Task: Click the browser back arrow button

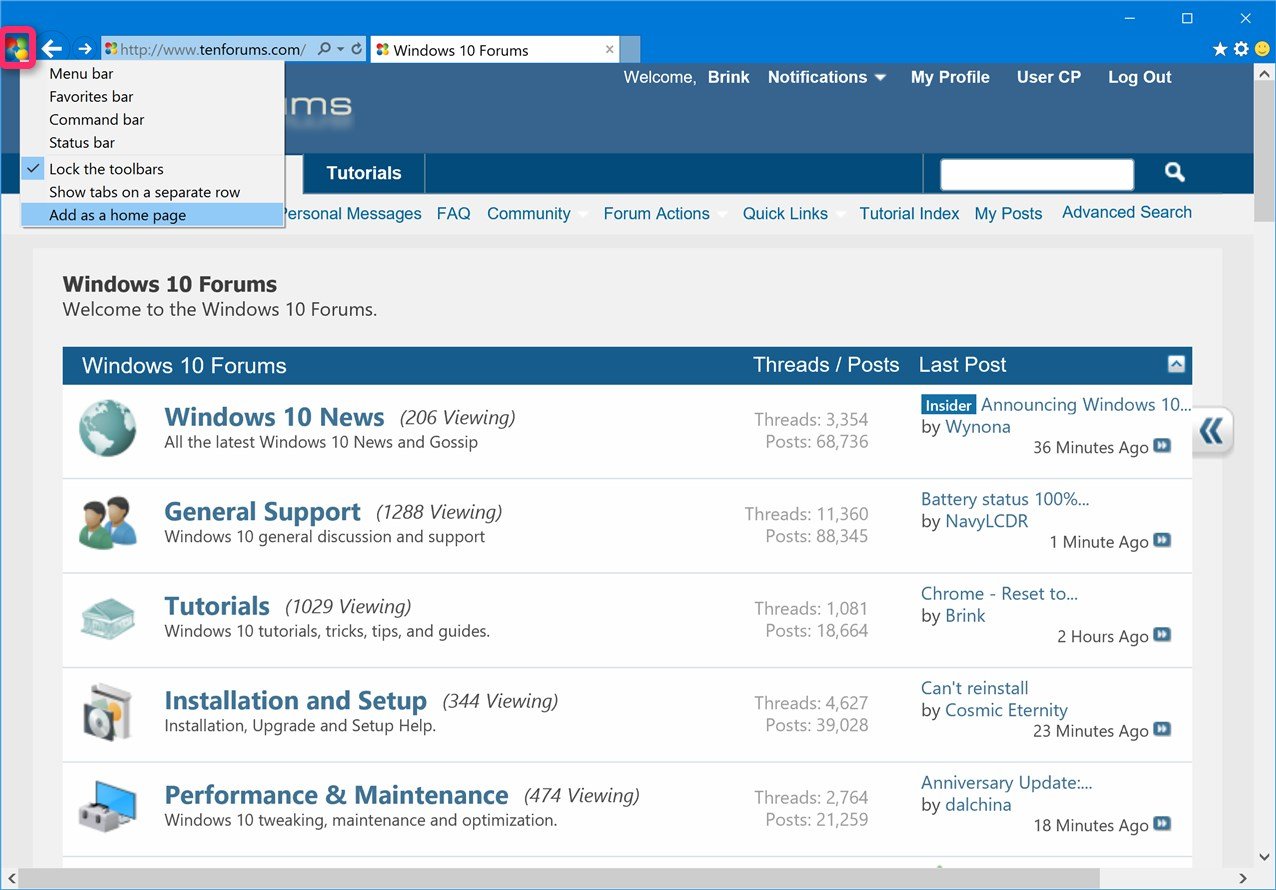Action: pos(52,49)
